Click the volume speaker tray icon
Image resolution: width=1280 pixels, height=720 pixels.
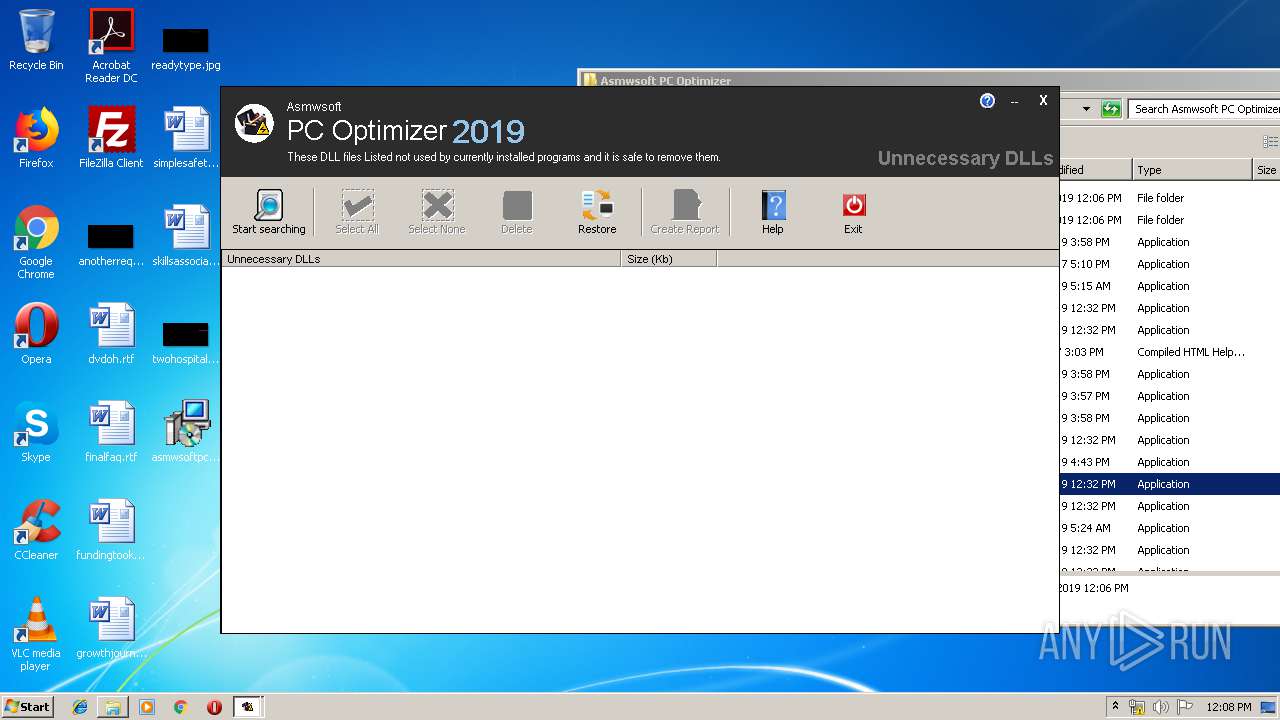pos(1161,707)
